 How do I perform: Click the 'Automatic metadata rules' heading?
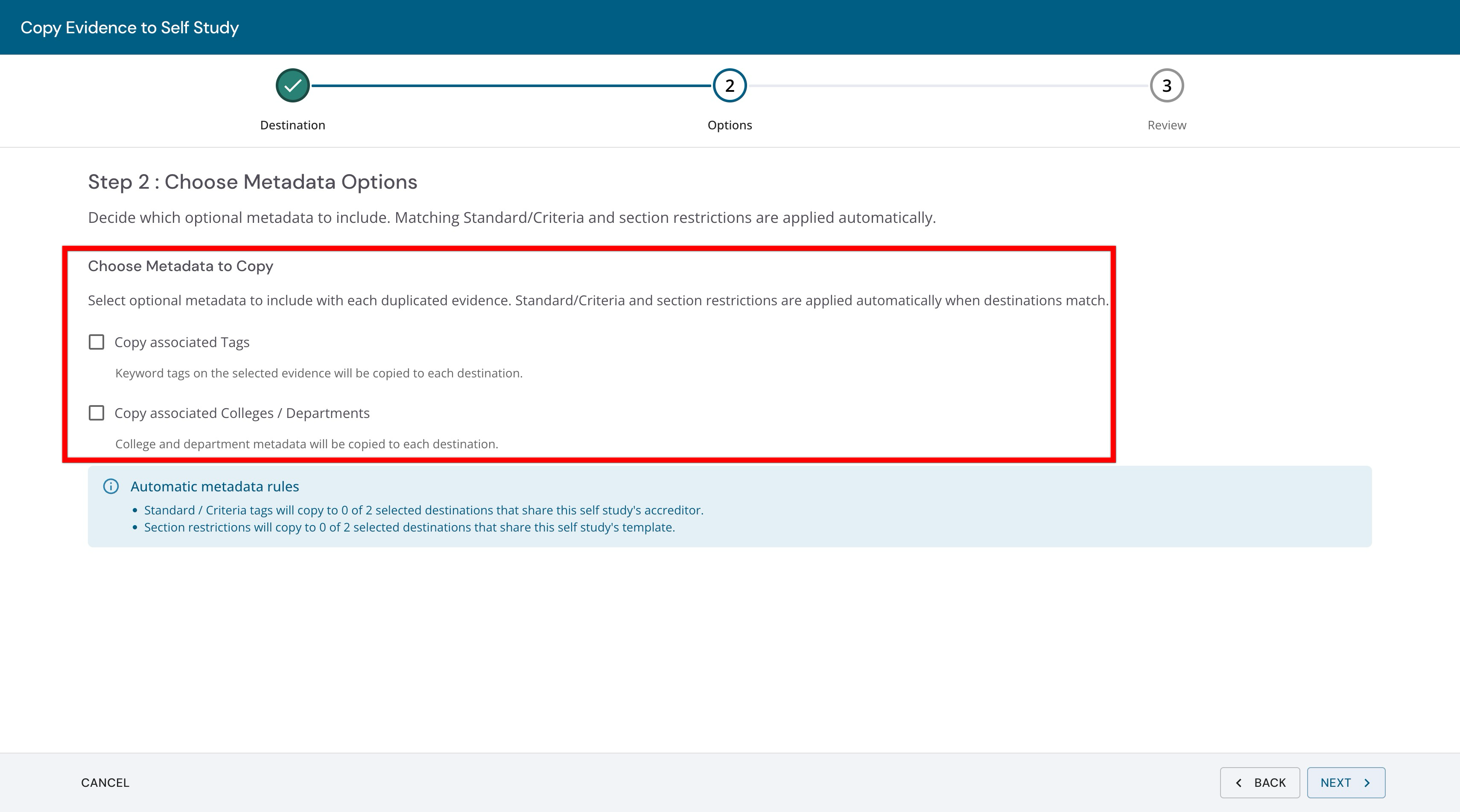(x=215, y=486)
